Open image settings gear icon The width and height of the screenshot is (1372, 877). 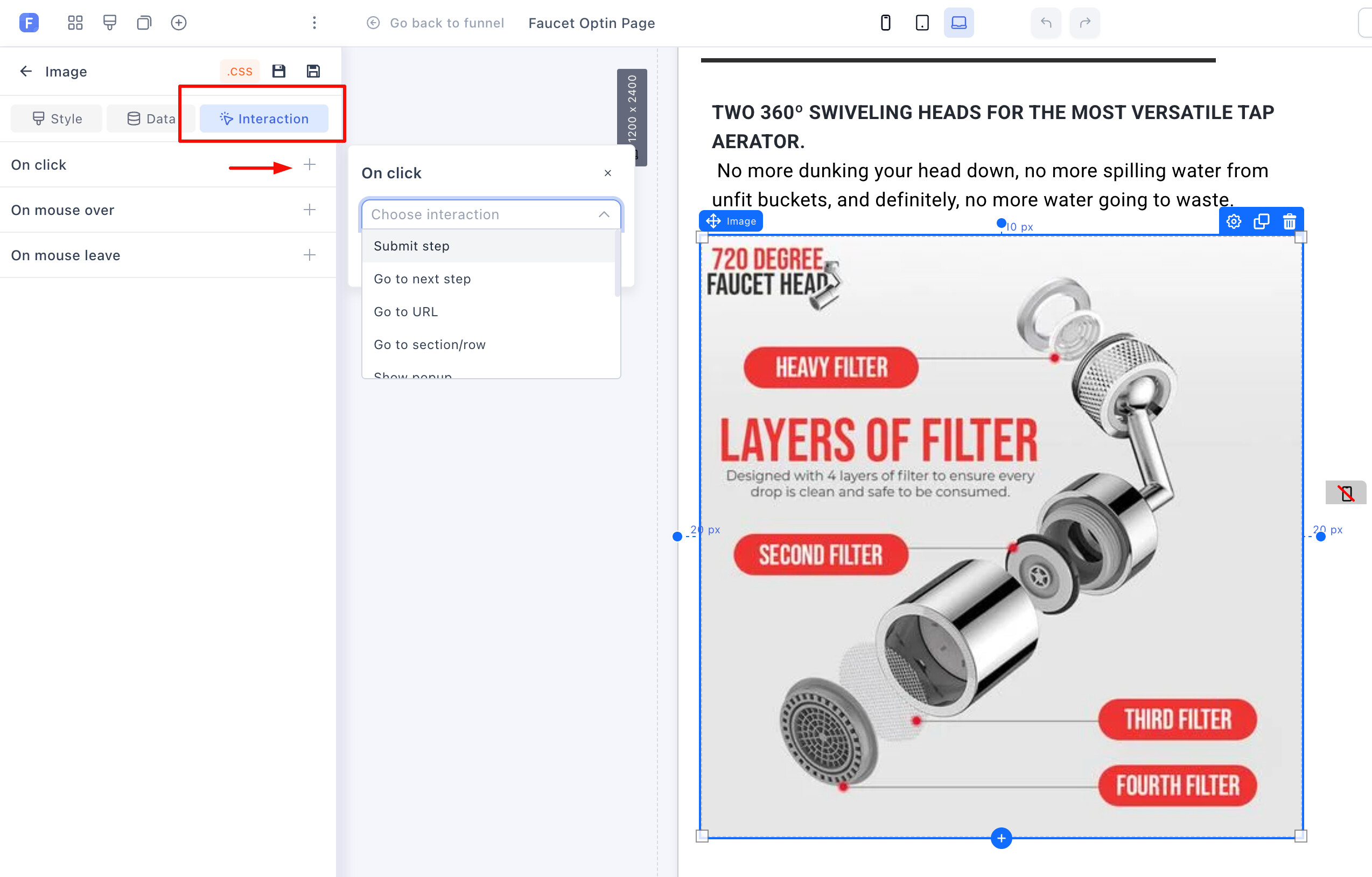tap(1234, 221)
